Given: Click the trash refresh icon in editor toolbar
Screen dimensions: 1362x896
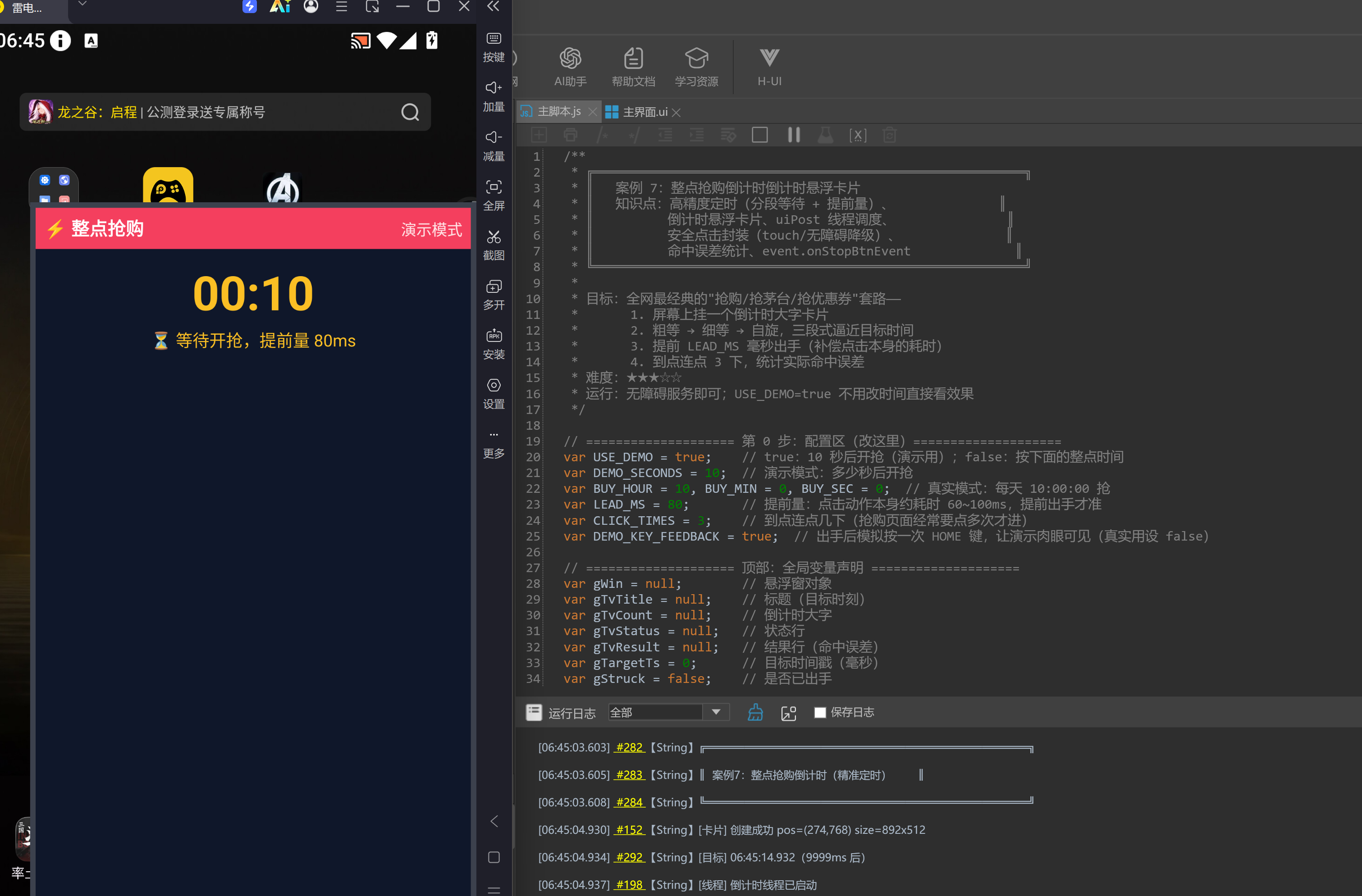Looking at the screenshot, I should tap(889, 135).
